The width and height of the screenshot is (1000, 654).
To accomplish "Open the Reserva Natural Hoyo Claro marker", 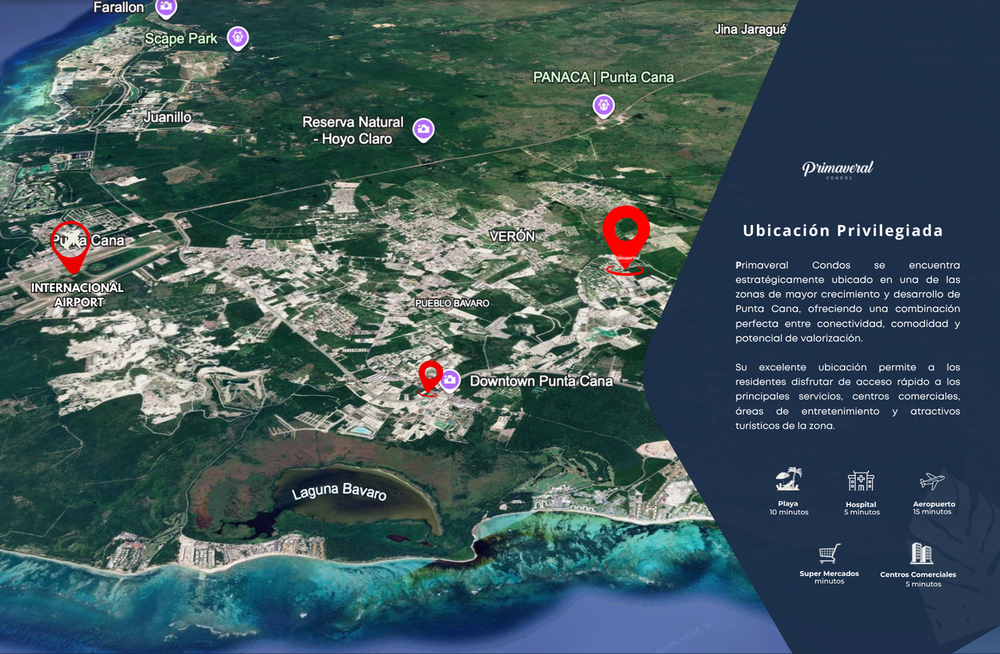I will [423, 130].
